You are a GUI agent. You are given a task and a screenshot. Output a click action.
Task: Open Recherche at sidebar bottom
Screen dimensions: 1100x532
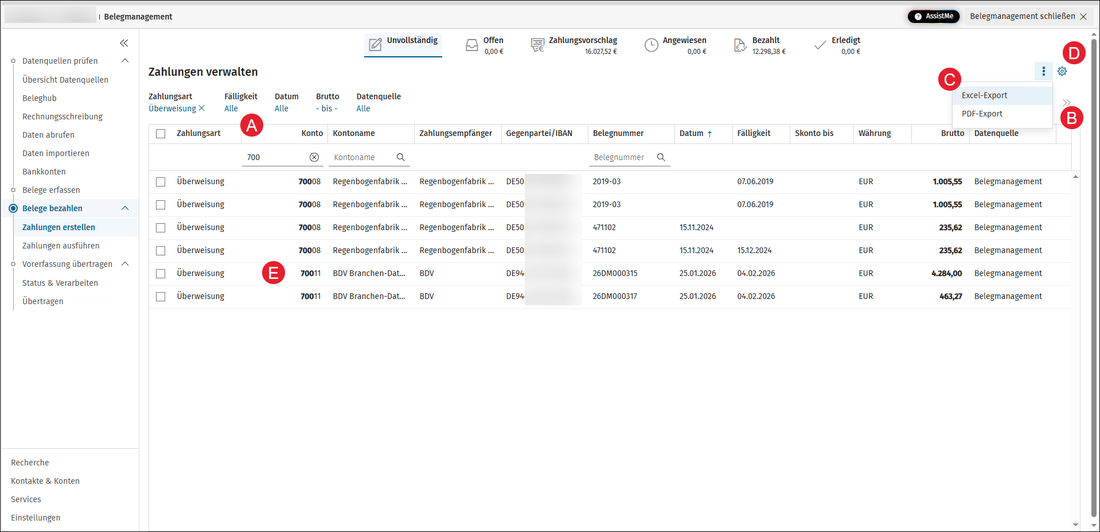tap(30, 463)
